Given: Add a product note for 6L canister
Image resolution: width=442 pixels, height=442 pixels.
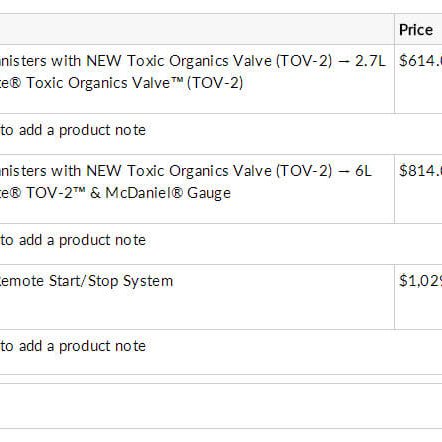Looking at the screenshot, I should (x=73, y=240).
